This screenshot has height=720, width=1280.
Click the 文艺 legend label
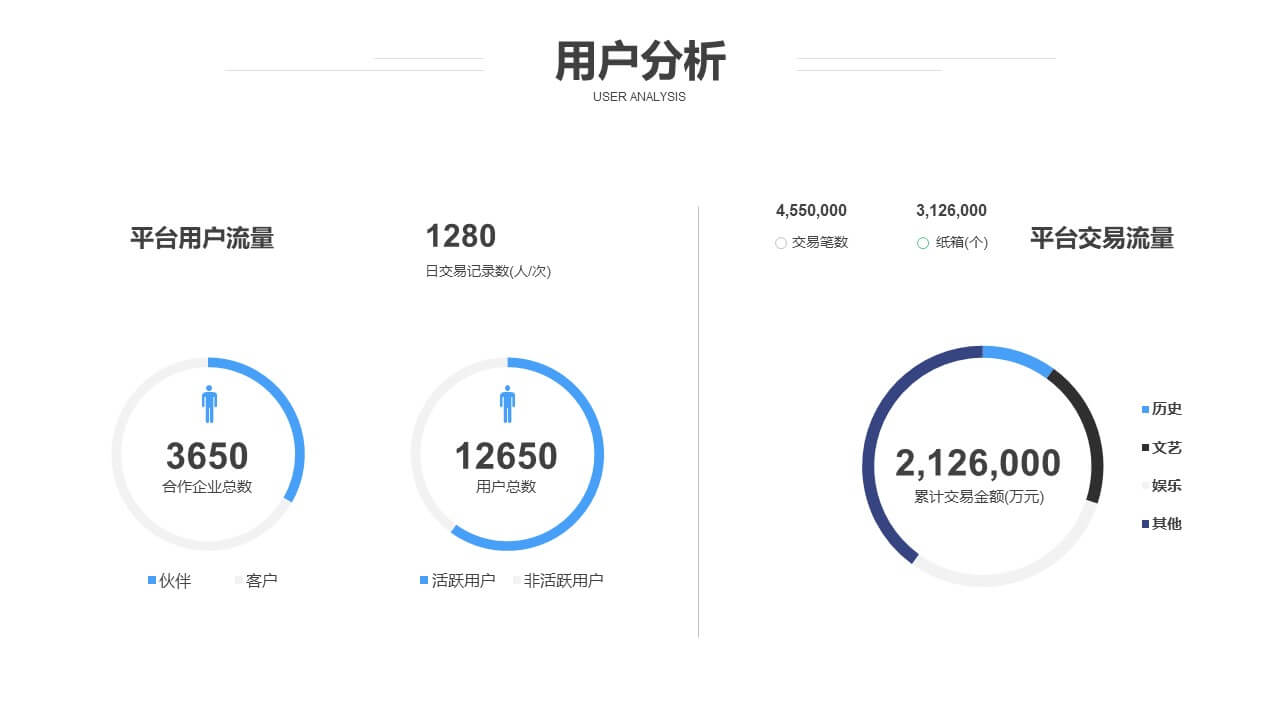click(x=1167, y=447)
